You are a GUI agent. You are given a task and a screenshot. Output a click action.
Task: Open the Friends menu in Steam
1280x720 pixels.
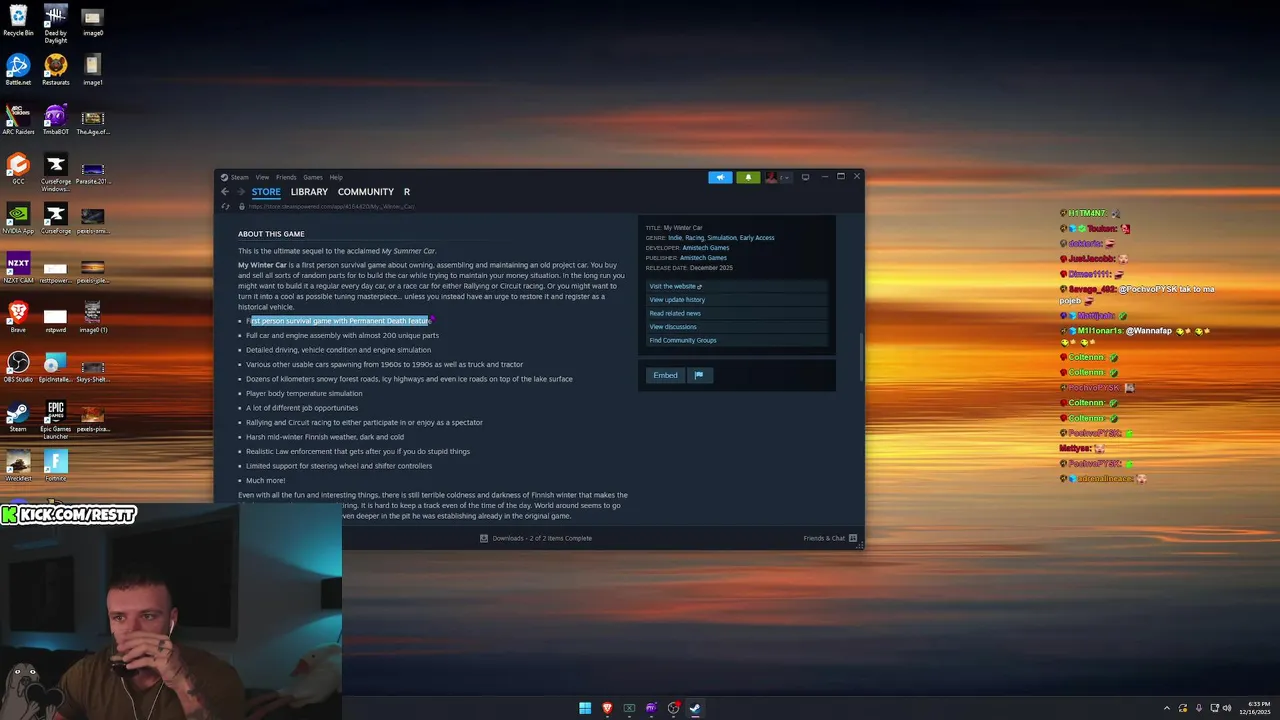(286, 177)
